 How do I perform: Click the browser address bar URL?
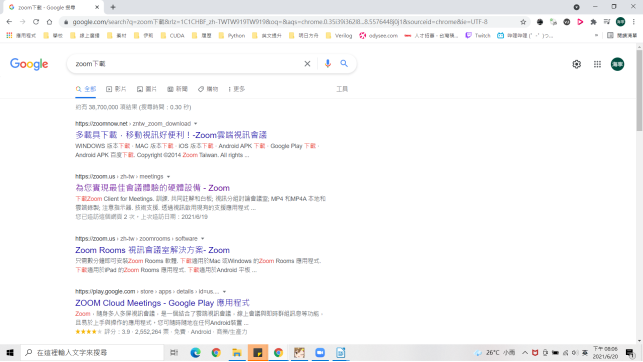[280, 22]
